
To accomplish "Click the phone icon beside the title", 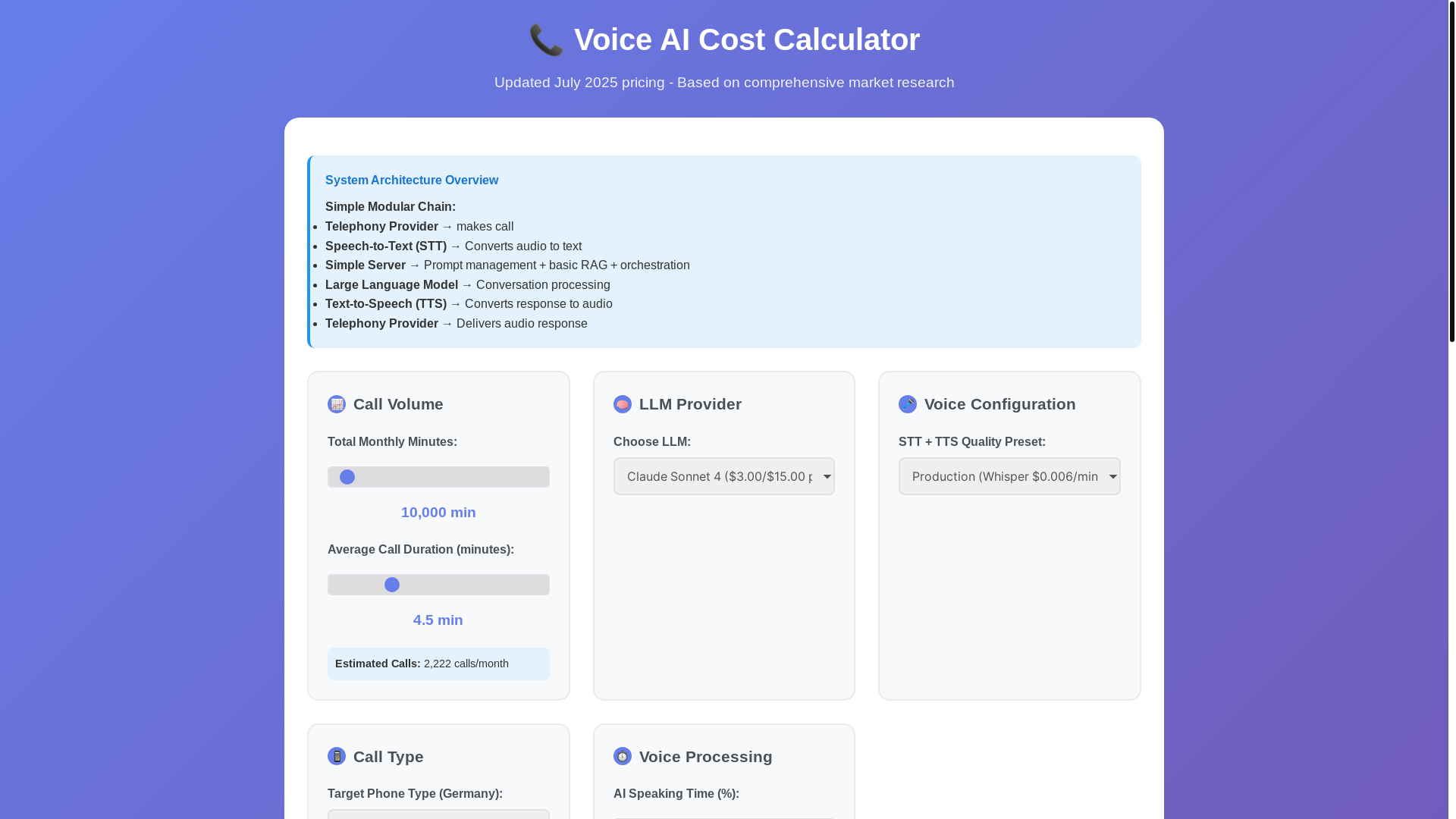I will [546, 40].
